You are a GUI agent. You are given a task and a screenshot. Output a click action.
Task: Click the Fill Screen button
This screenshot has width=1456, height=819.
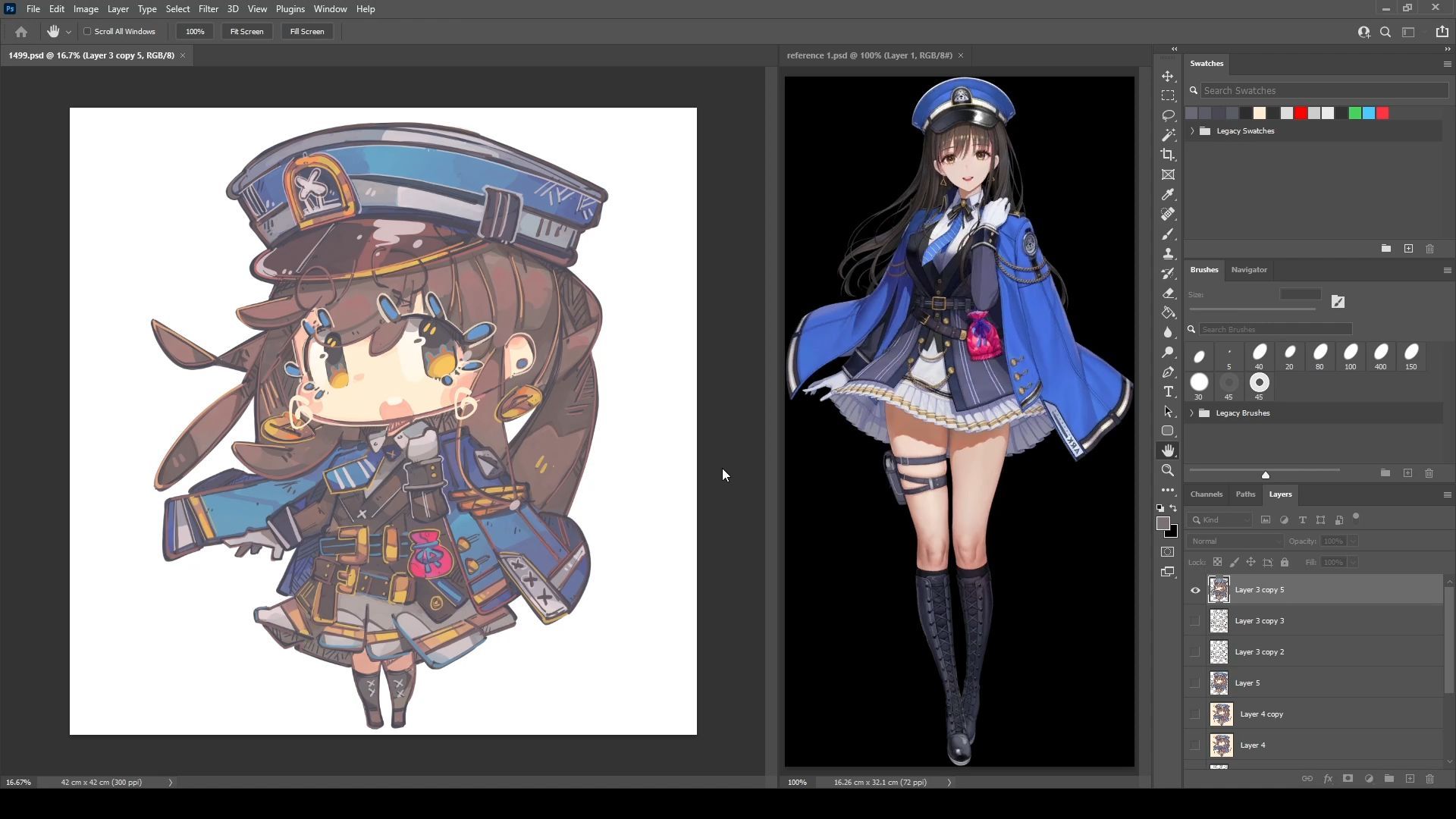307,32
